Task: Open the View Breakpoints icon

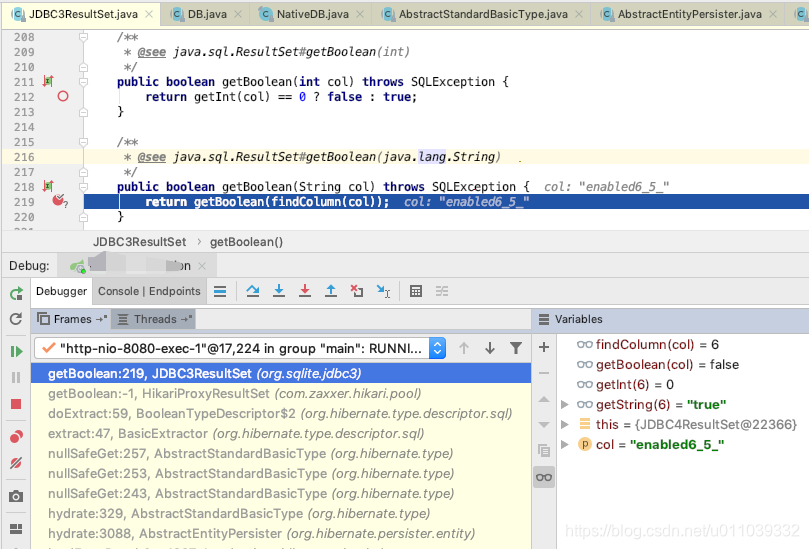Action: point(16,437)
